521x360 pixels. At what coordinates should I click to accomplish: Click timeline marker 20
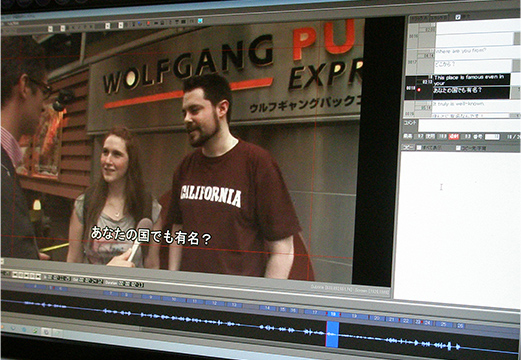point(377,318)
